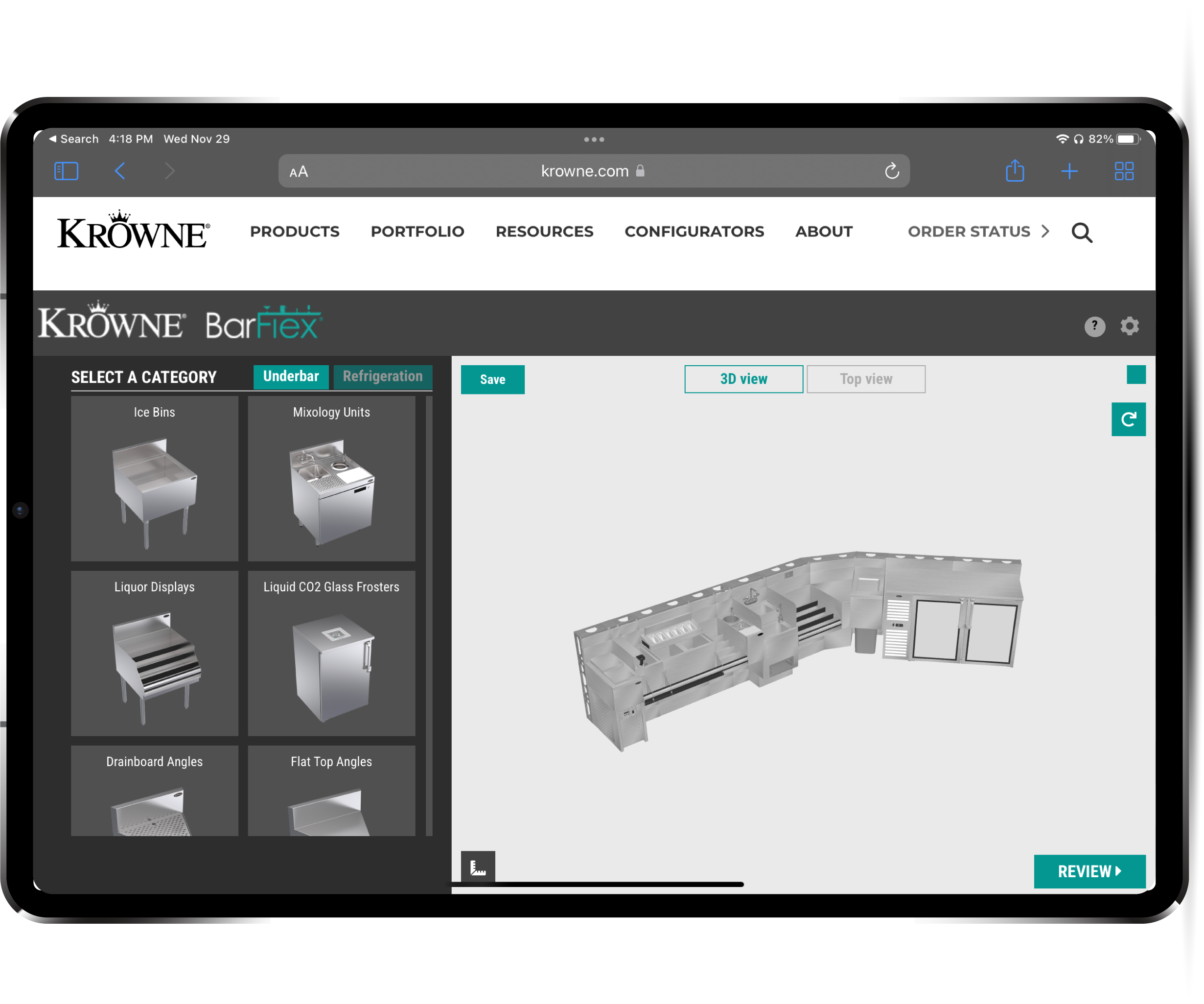This screenshot has height=1004, width=1204.
Task: Open the BarFlex settings gear
Action: click(1129, 326)
